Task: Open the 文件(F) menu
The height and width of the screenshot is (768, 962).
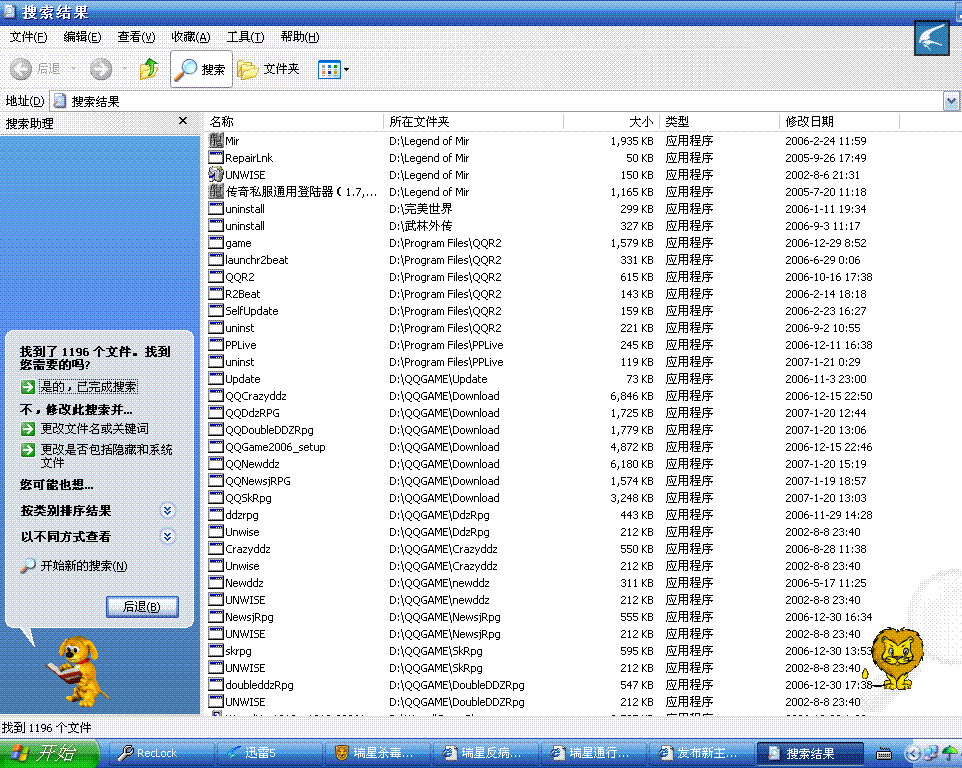Action: [x=28, y=37]
